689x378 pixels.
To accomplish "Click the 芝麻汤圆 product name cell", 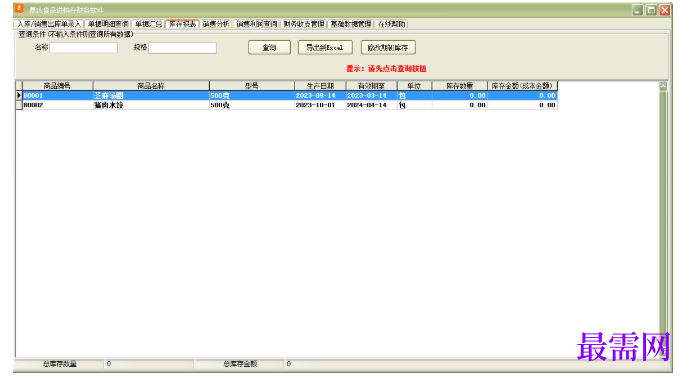I will [x=151, y=95].
